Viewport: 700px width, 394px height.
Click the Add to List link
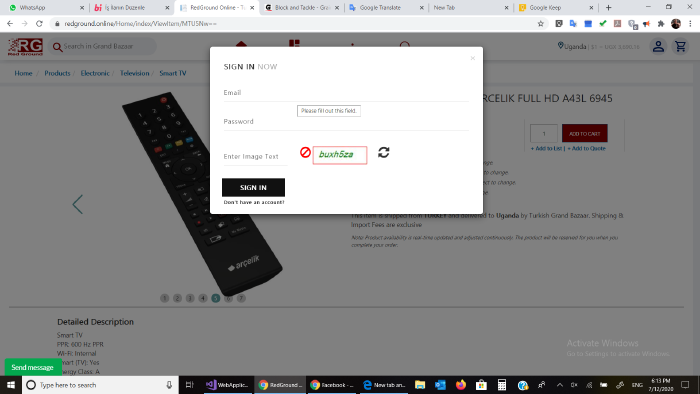coord(546,148)
